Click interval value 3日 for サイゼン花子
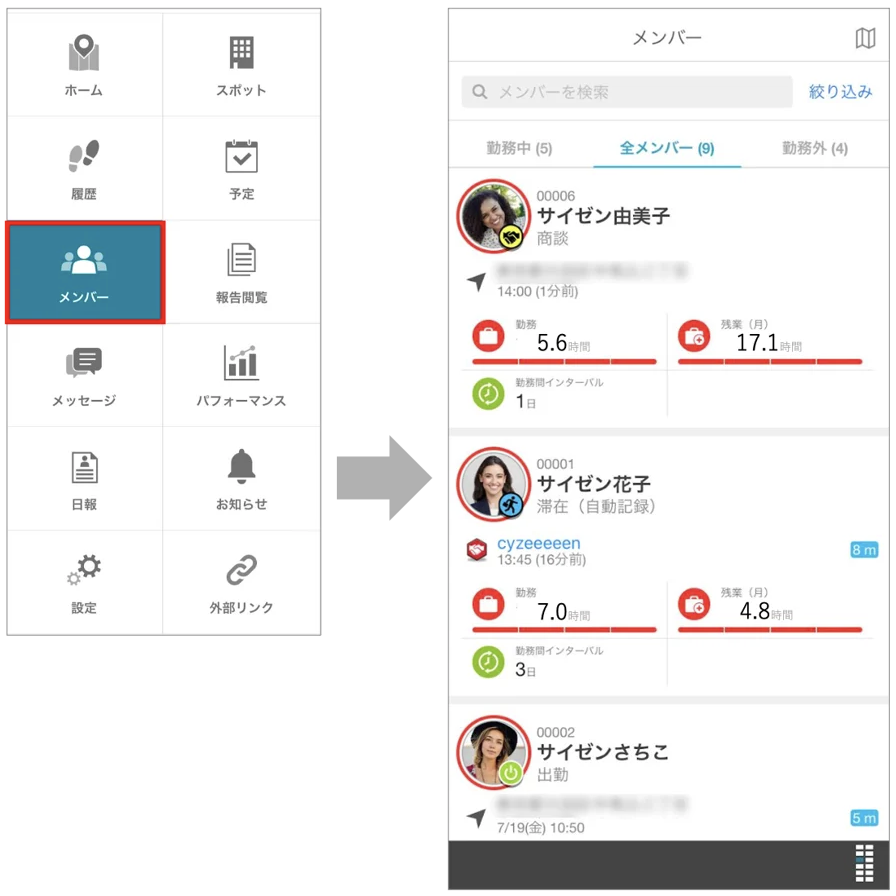This screenshot has width=896, height=896. tap(525, 670)
